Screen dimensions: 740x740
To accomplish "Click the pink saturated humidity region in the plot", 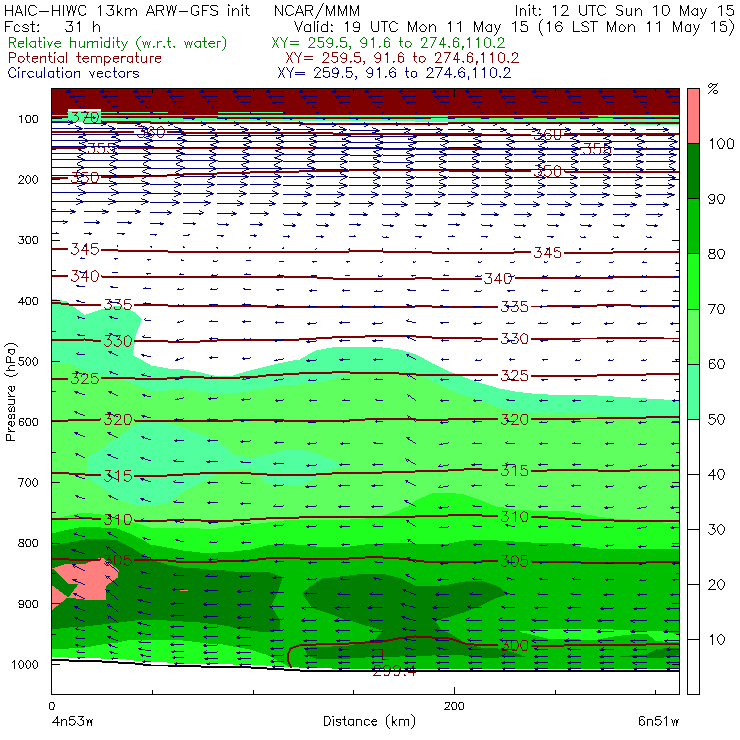I will click(90, 580).
